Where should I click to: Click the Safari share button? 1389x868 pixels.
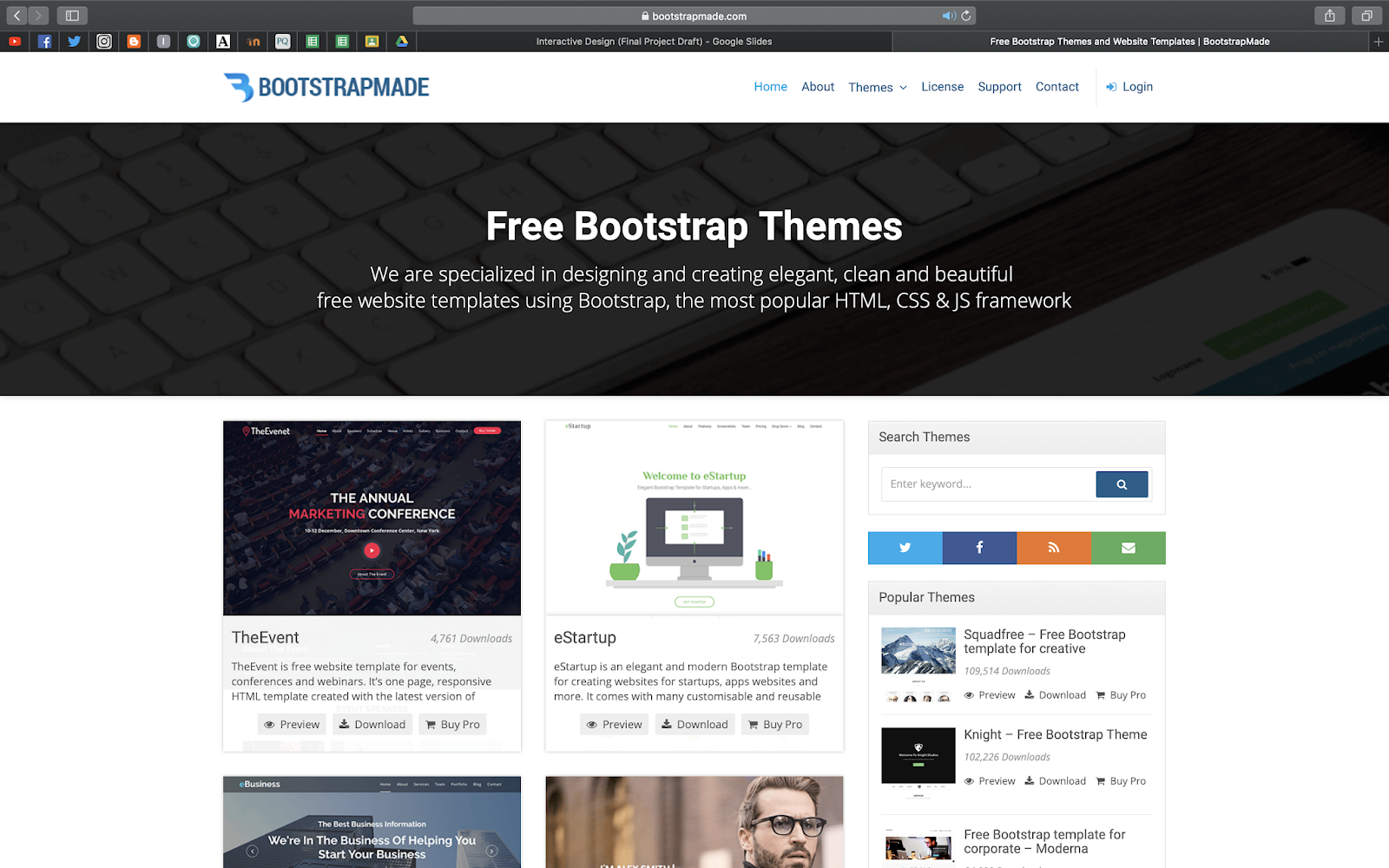tap(1329, 16)
